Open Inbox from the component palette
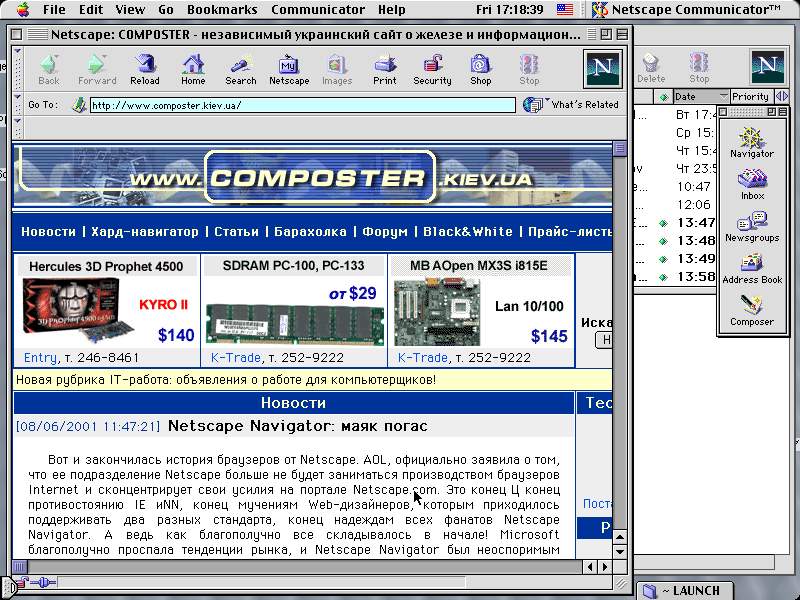This screenshot has width=800, height=600. click(752, 185)
